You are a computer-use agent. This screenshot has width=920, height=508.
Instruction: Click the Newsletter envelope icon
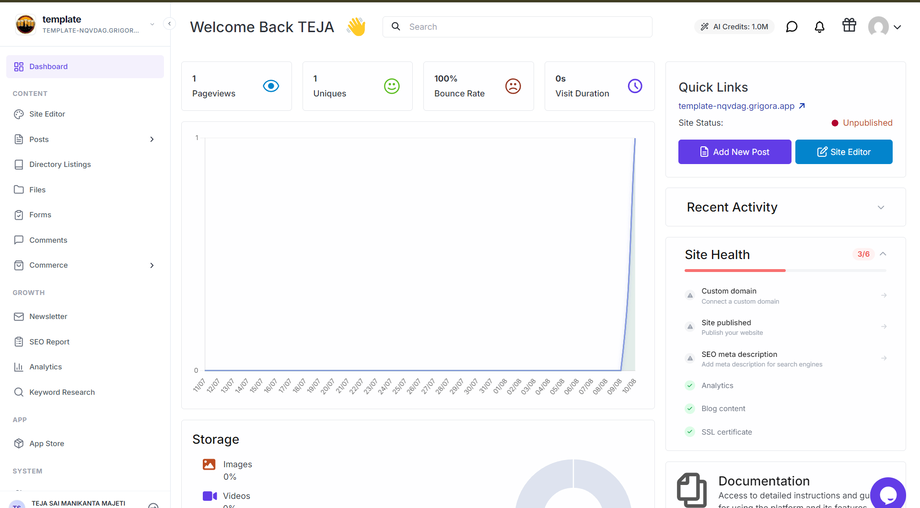coord(19,316)
